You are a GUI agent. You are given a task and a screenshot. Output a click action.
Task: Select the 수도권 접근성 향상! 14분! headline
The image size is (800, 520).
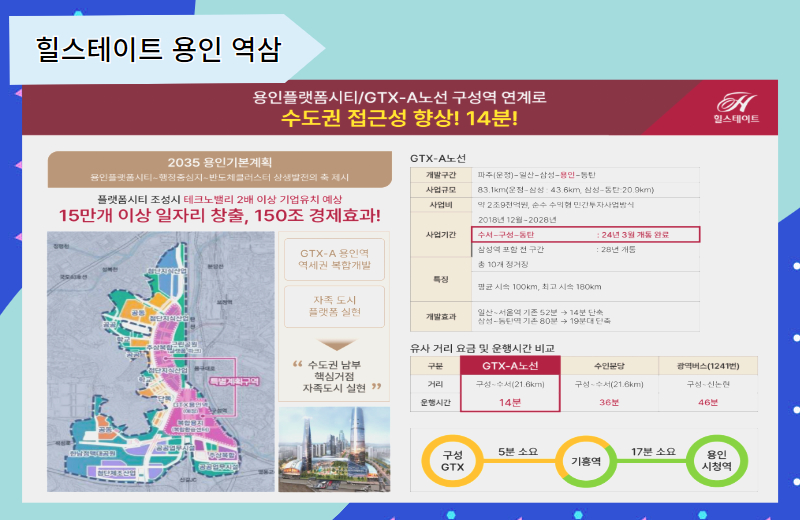399,118
